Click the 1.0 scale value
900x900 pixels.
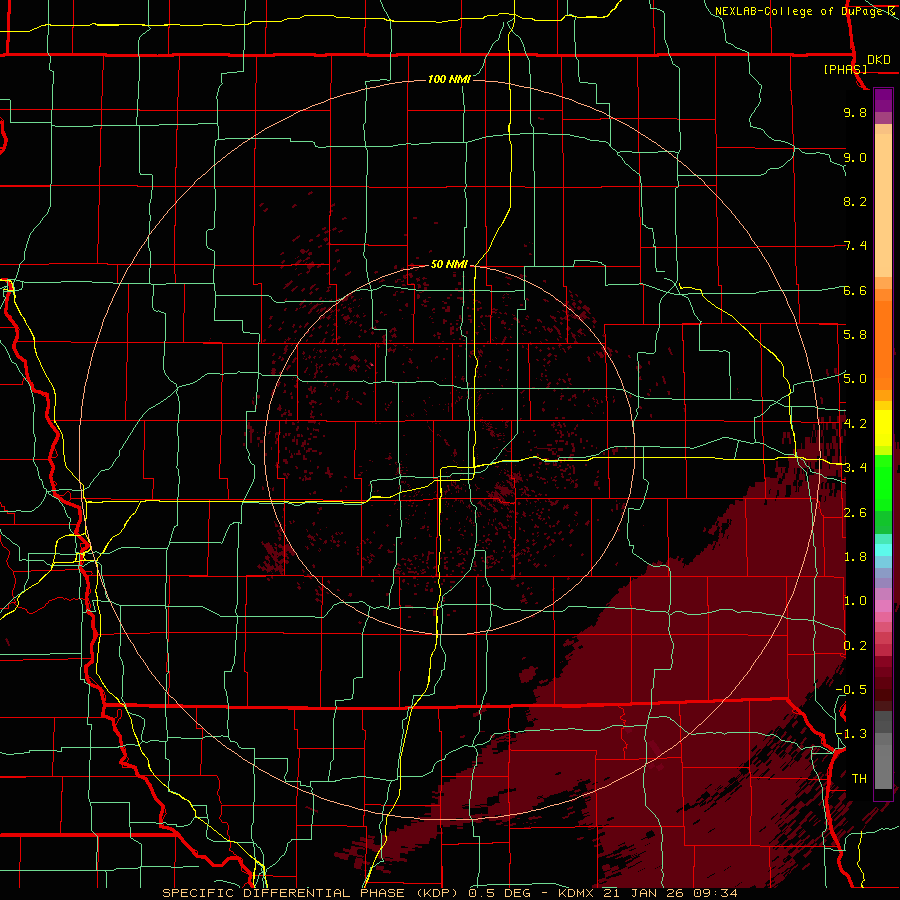pyautogui.click(x=855, y=600)
